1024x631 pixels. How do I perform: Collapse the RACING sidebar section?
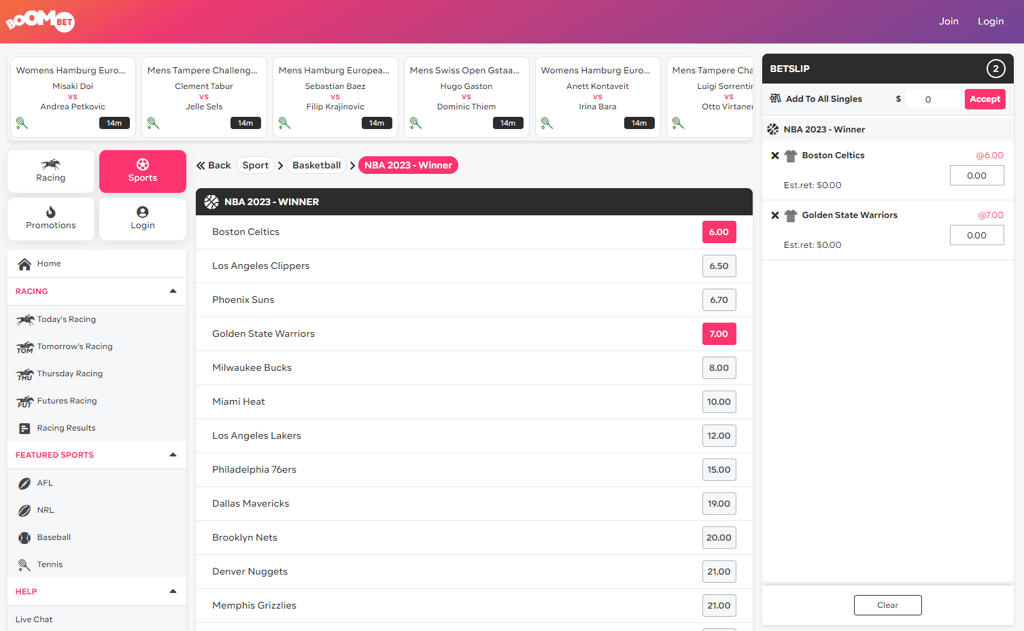pyautogui.click(x=173, y=291)
